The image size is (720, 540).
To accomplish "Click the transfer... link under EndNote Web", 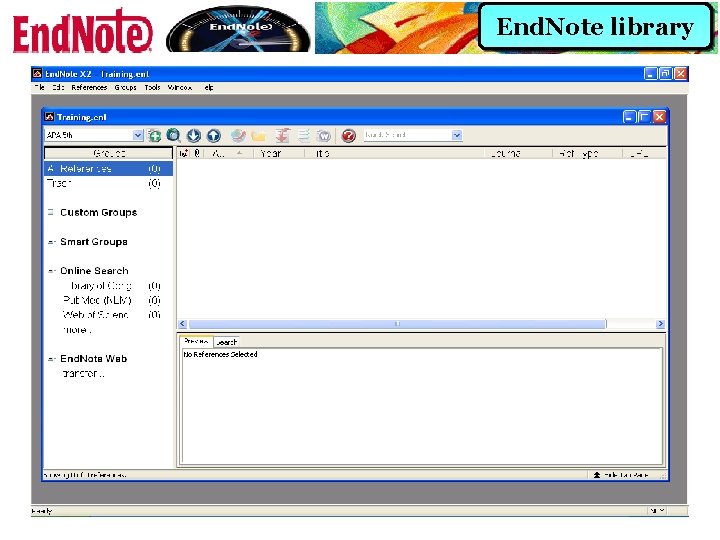I will click(x=84, y=373).
